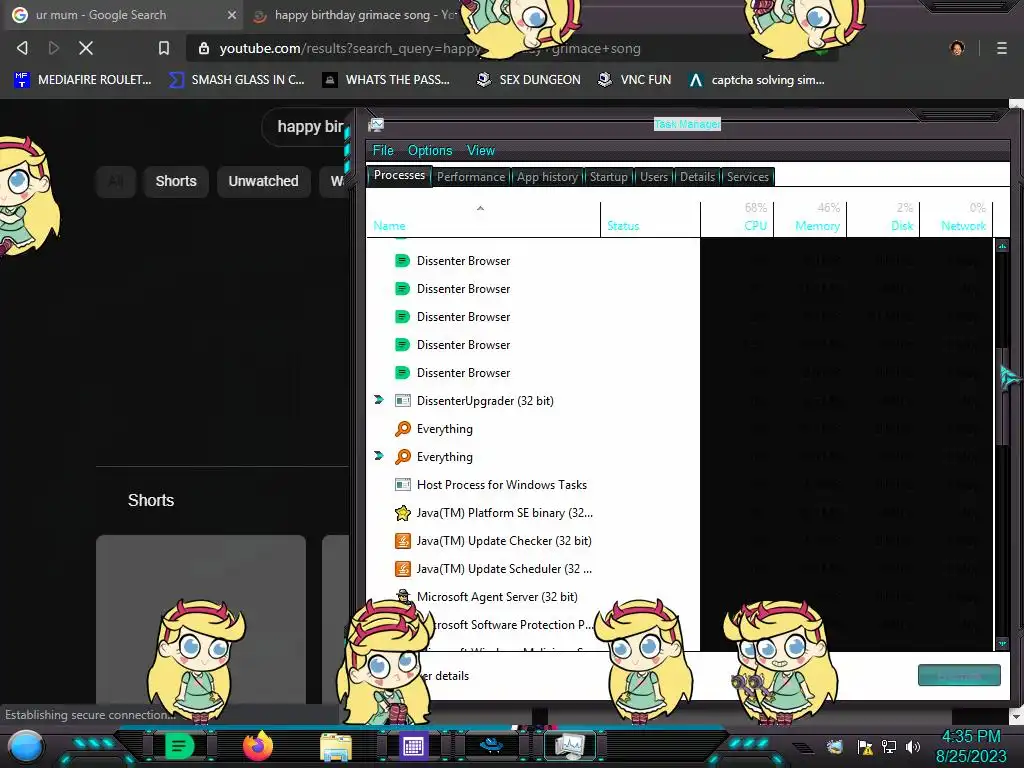Open the WHATS THE PASS... bookmark
Screen dimensions: 1024x768
386,80
